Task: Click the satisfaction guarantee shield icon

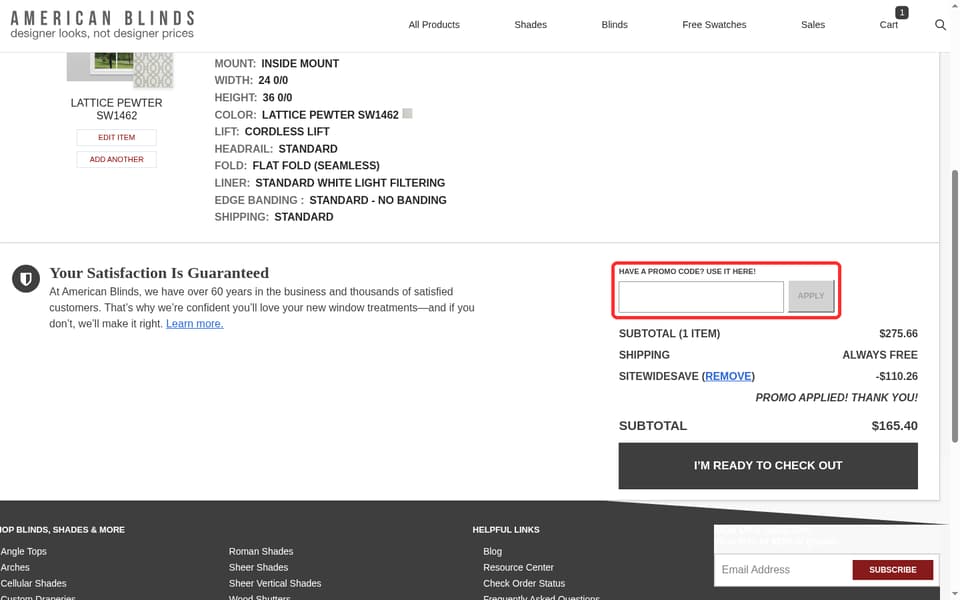Action: pos(26,279)
